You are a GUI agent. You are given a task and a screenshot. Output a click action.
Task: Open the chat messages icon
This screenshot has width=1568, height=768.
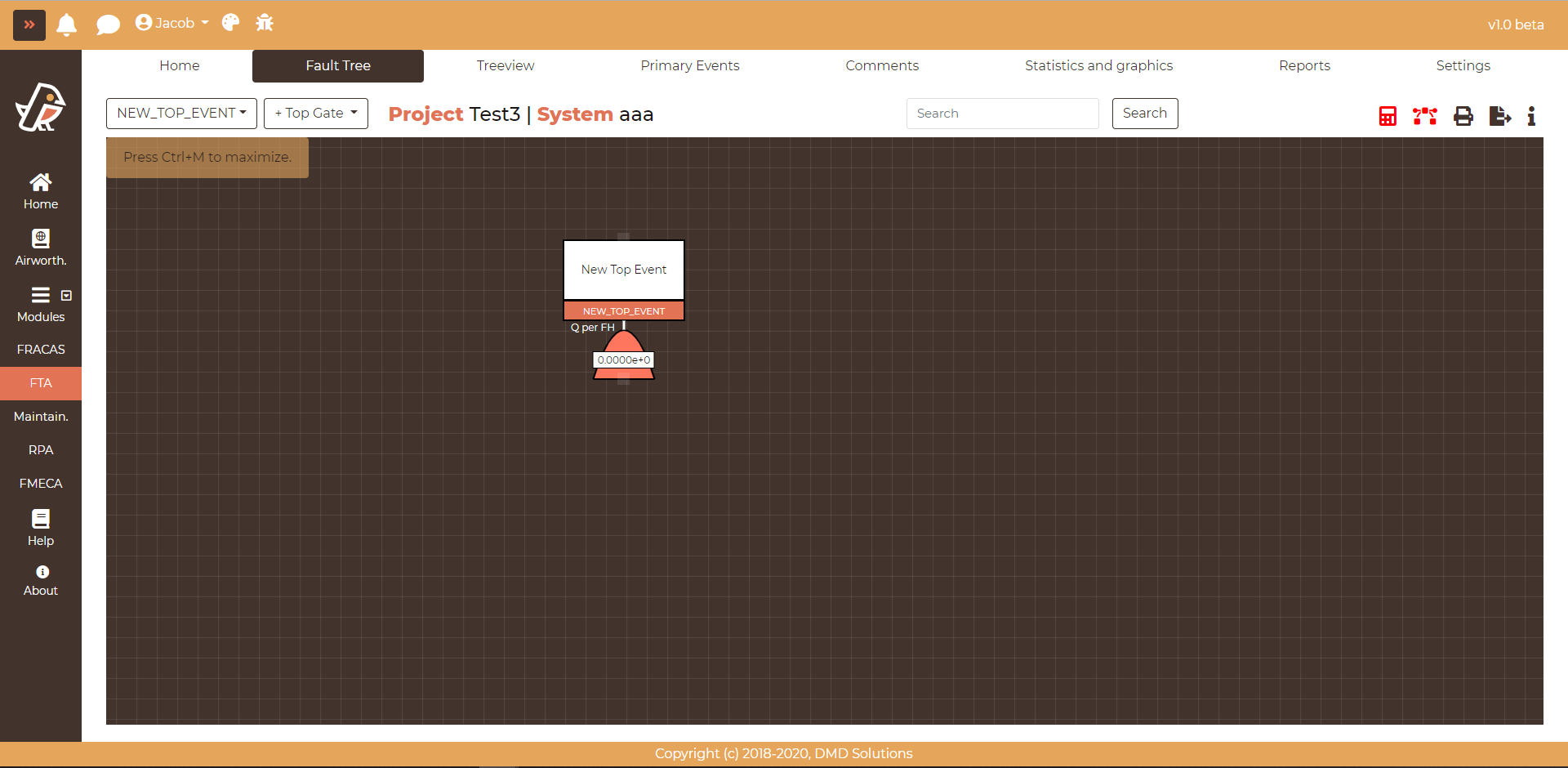(x=108, y=25)
